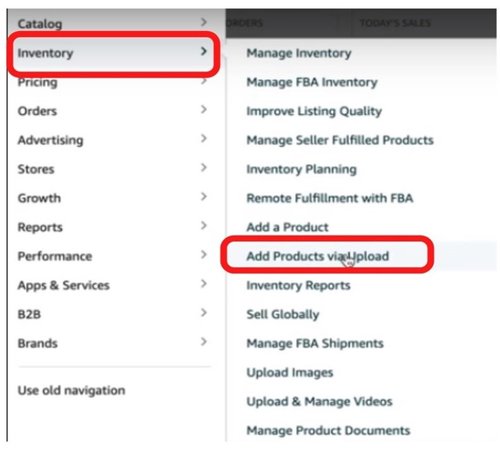Expand the Stores submenu arrow

(x=204, y=167)
